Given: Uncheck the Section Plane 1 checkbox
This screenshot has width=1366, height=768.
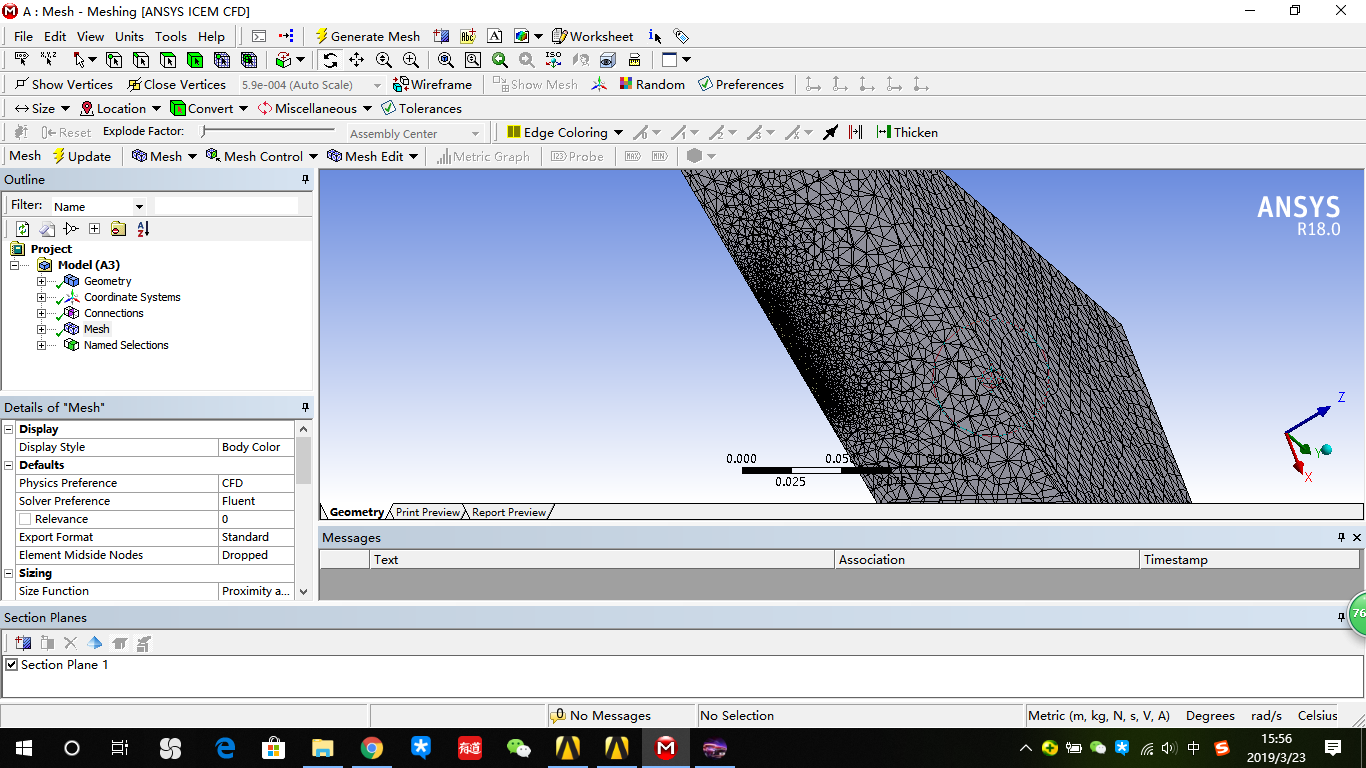Looking at the screenshot, I should click(x=10, y=664).
